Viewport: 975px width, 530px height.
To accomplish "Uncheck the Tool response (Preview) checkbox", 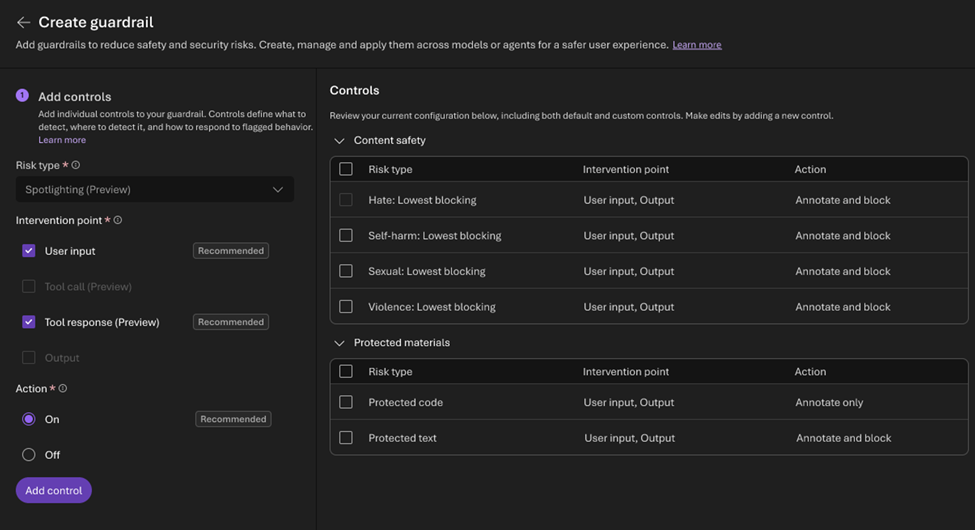I will click(x=29, y=322).
